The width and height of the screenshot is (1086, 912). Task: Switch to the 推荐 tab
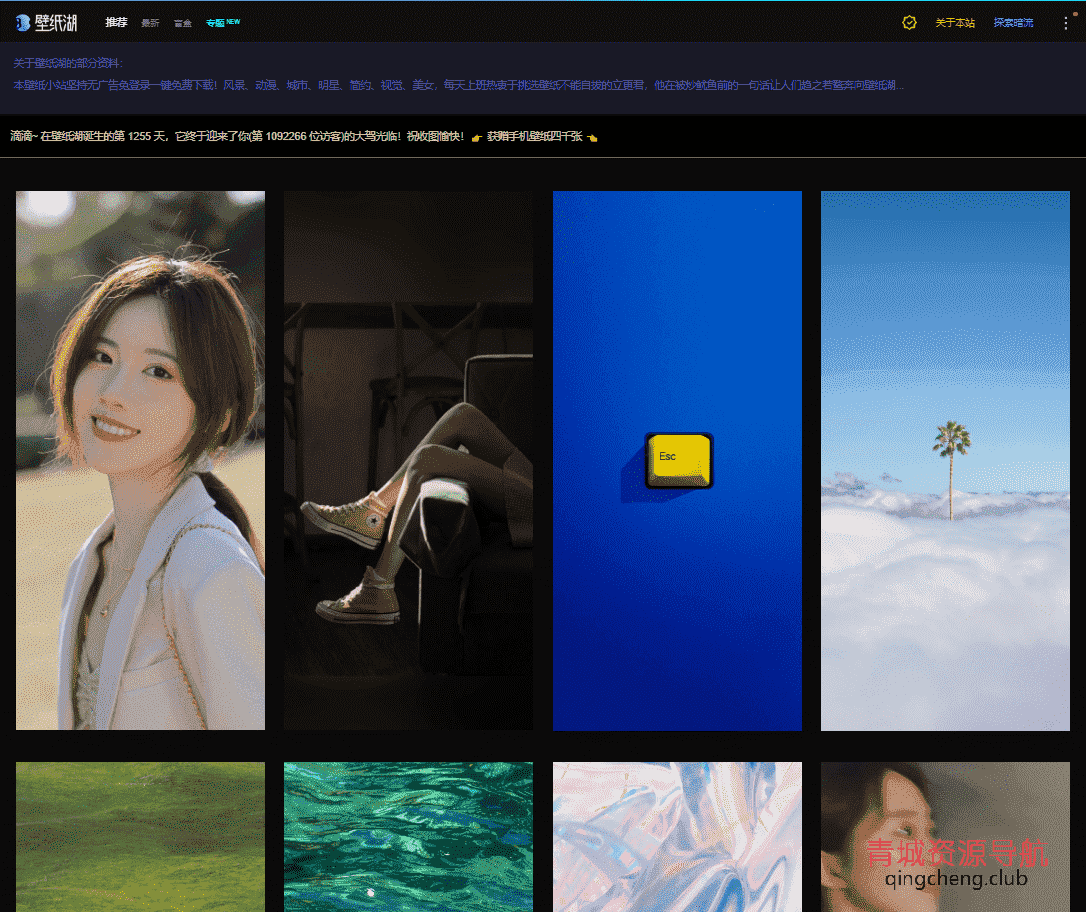(117, 22)
